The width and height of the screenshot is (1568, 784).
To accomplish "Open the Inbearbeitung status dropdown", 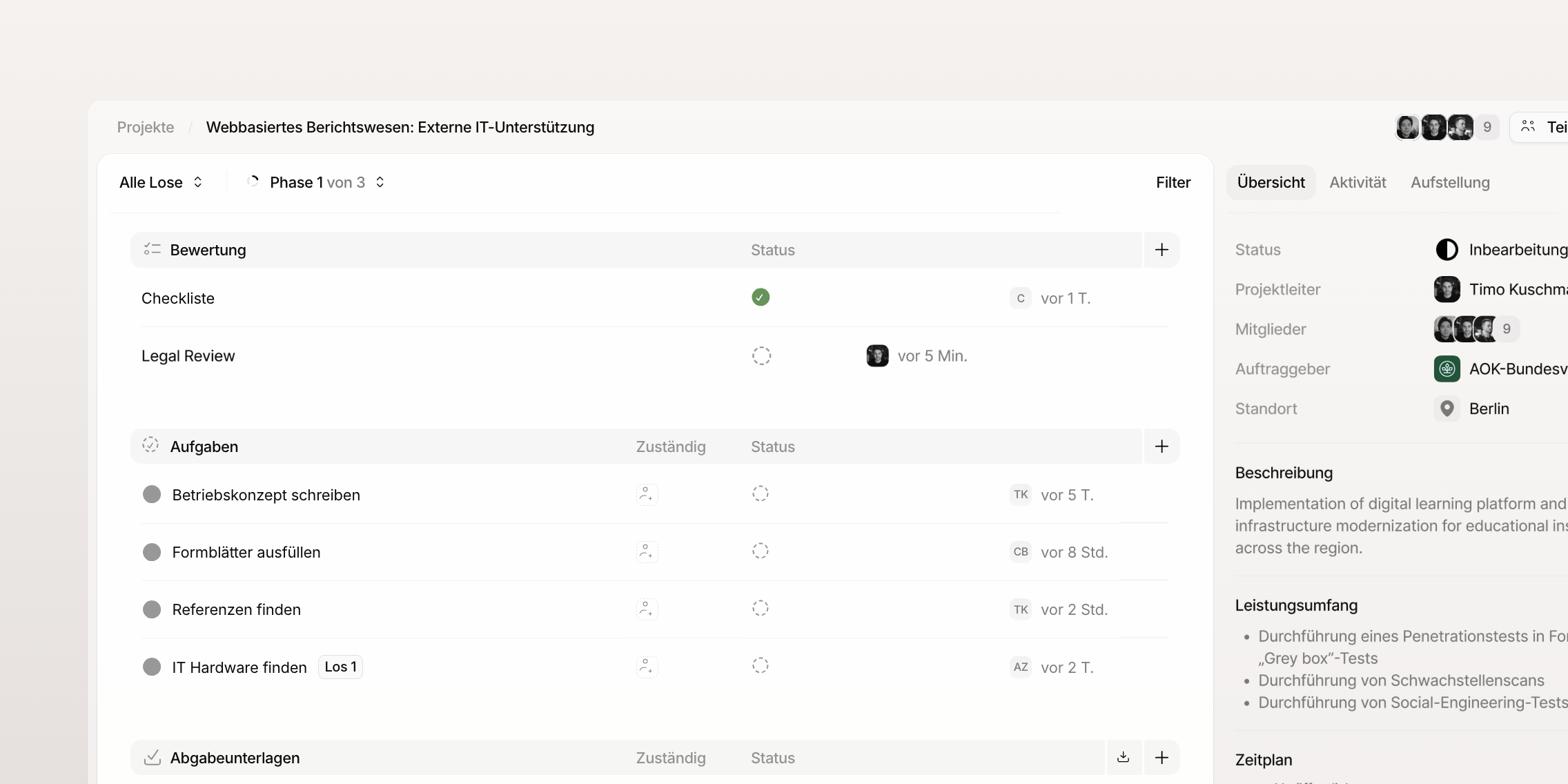I will point(1501,250).
